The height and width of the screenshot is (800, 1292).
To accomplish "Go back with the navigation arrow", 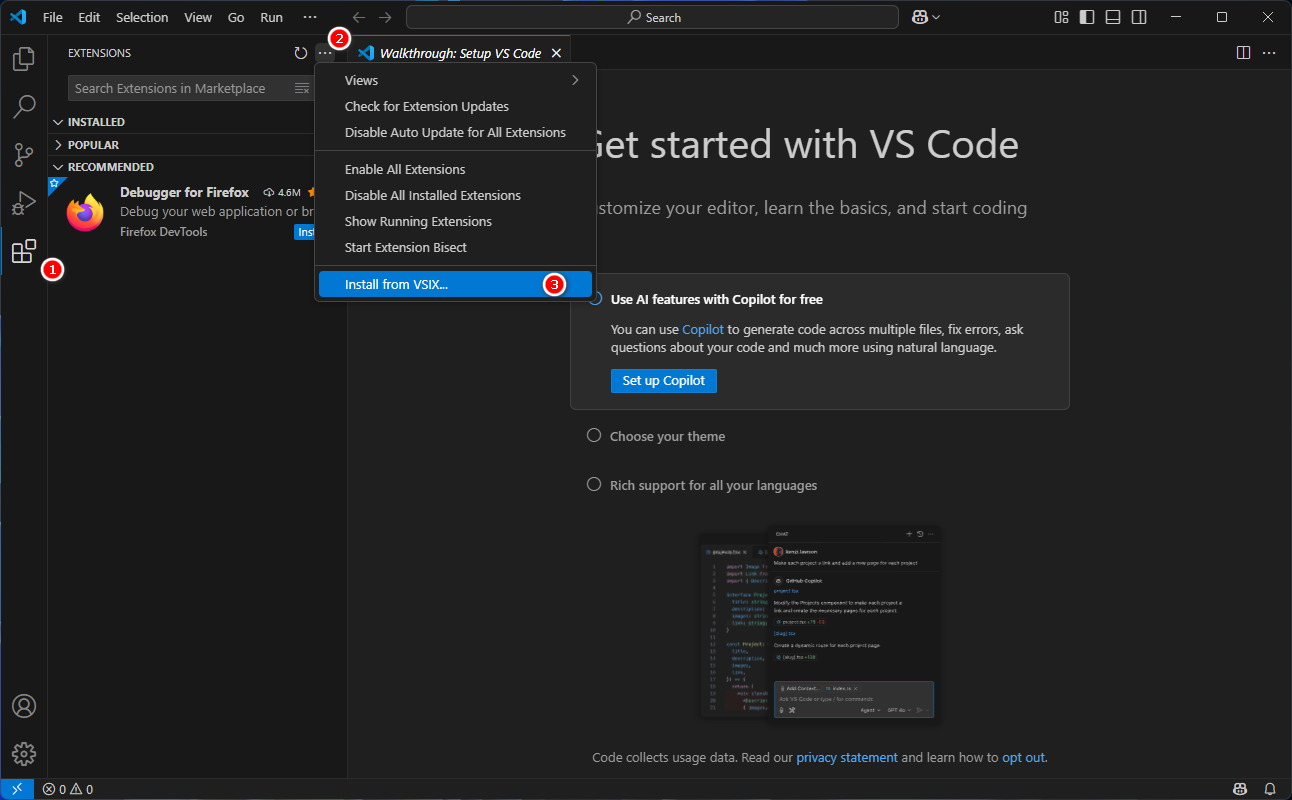I will 359,17.
